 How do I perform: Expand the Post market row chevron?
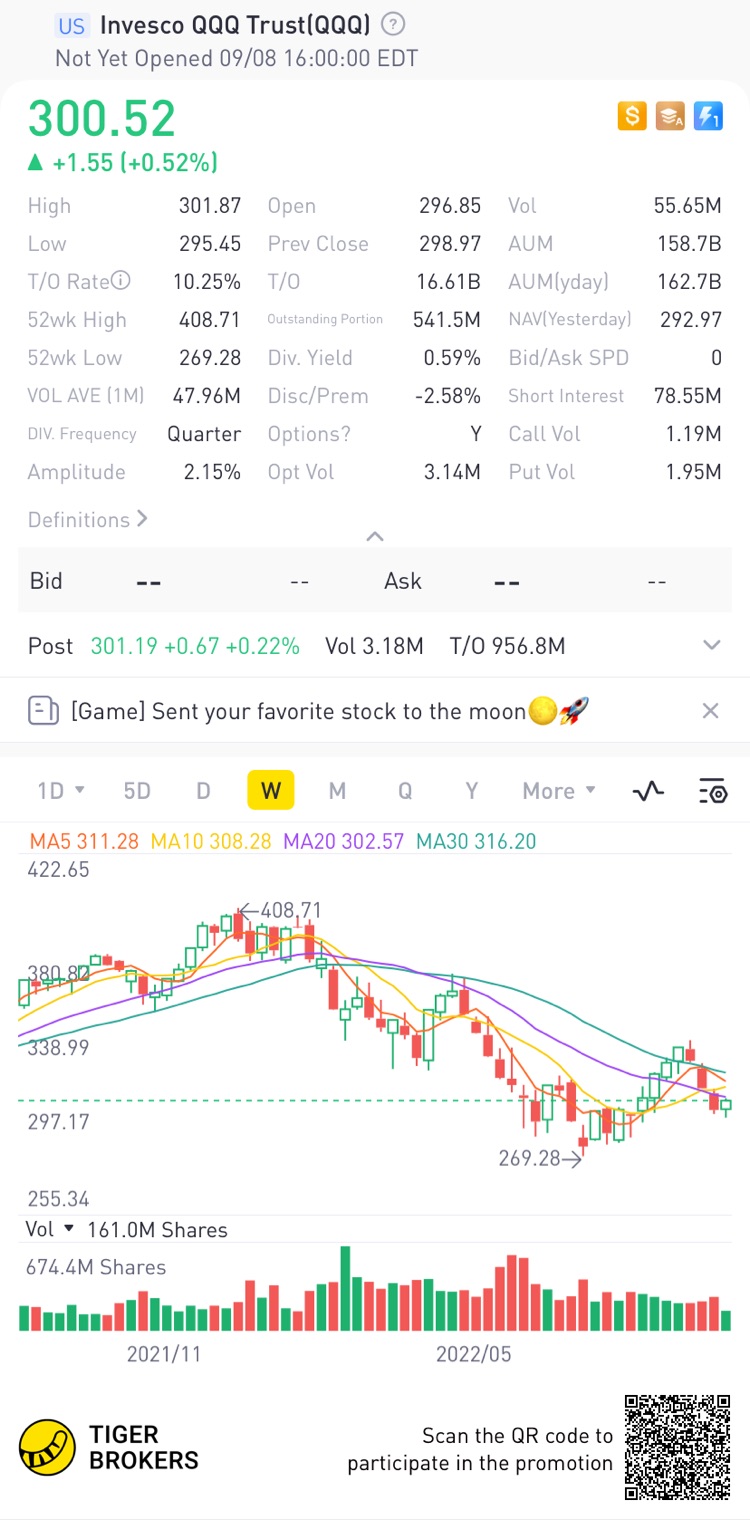coord(712,645)
